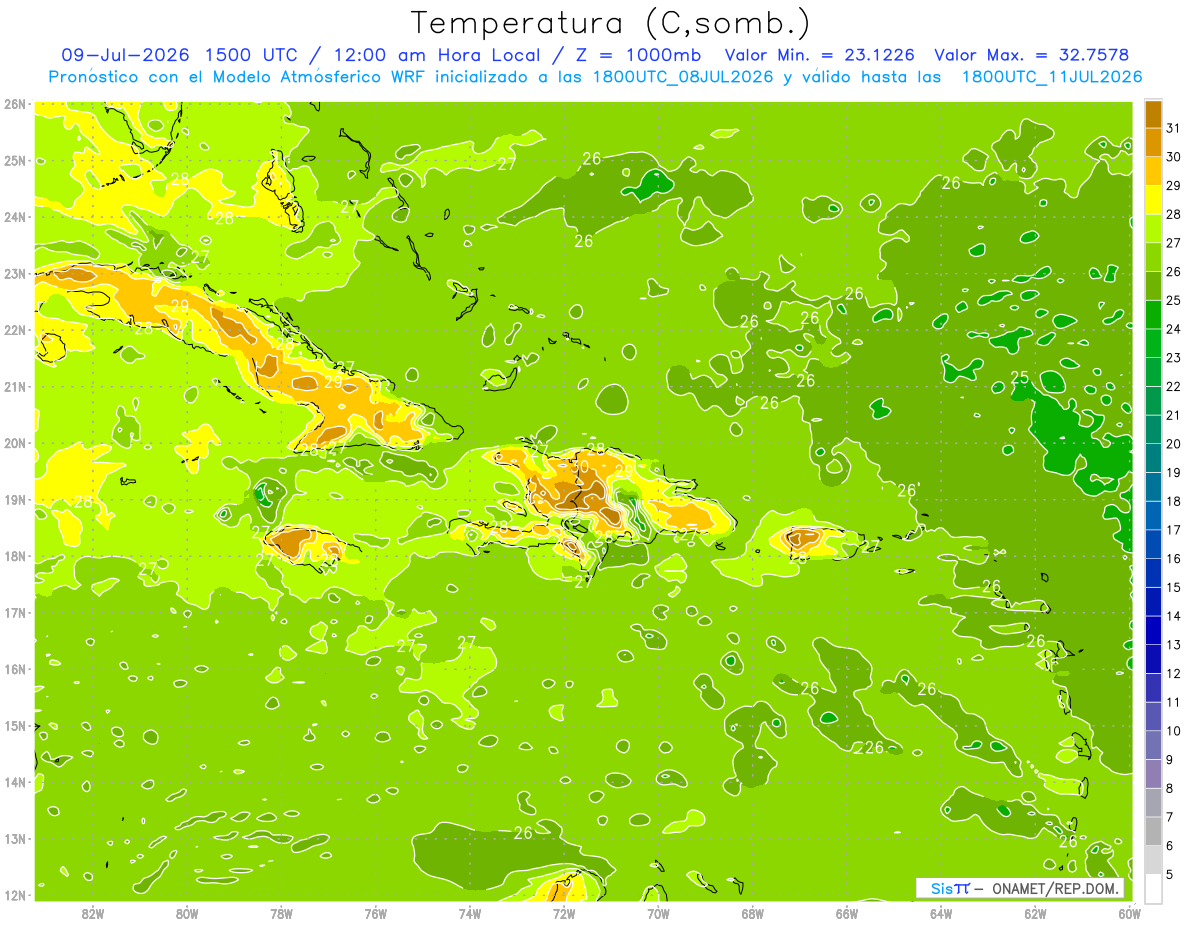Click the '25' contour label on the map
The height and width of the screenshot is (927, 1200).
pos(1020,377)
